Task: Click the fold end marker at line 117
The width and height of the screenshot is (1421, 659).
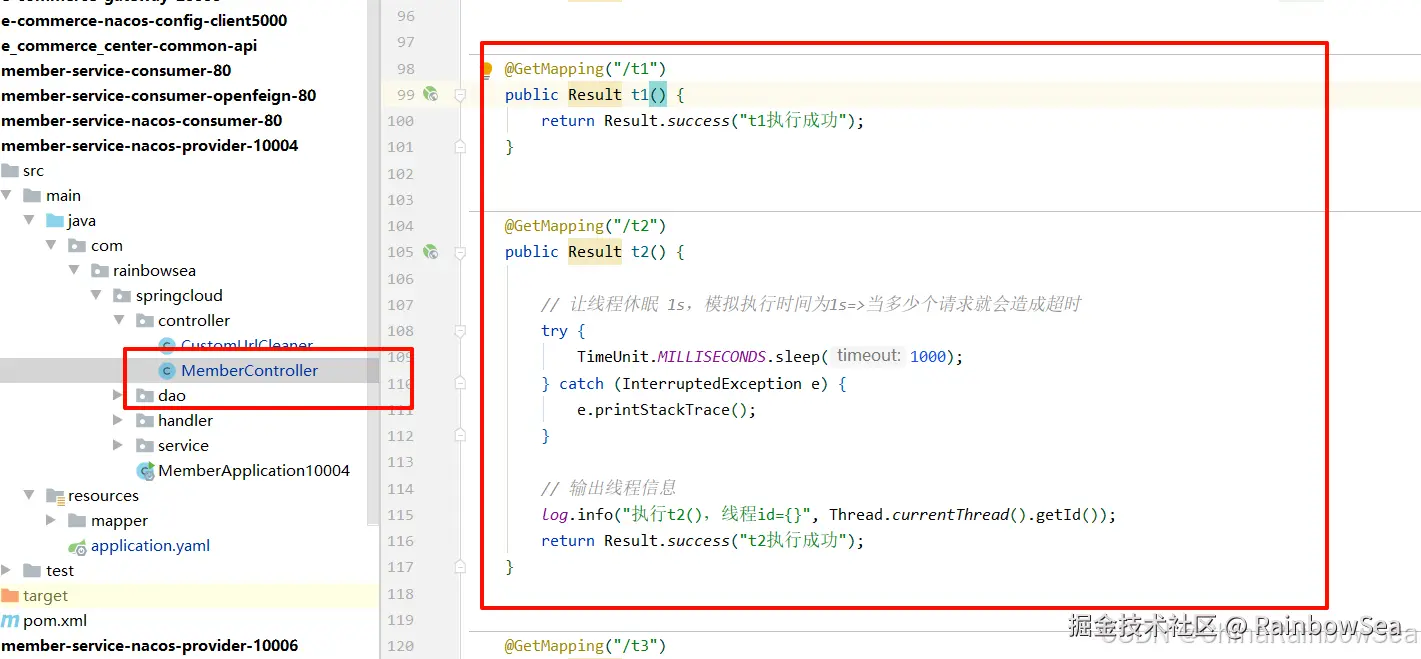Action: tap(460, 567)
